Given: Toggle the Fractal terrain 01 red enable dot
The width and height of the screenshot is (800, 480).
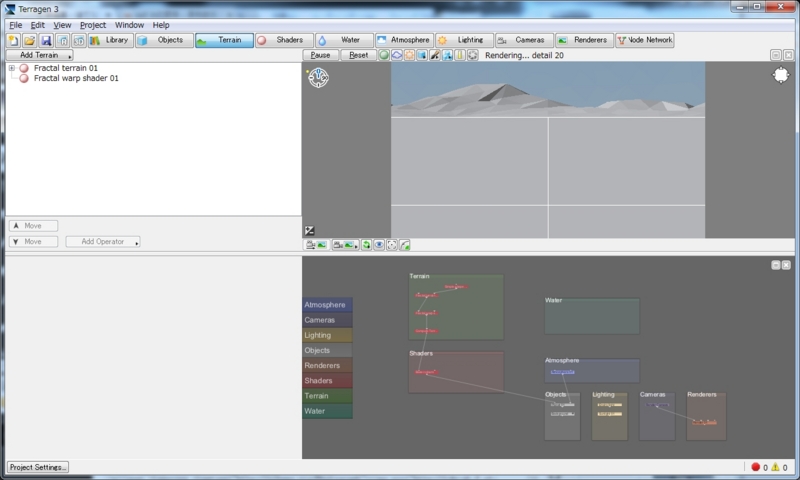Looking at the screenshot, I should 23,68.
